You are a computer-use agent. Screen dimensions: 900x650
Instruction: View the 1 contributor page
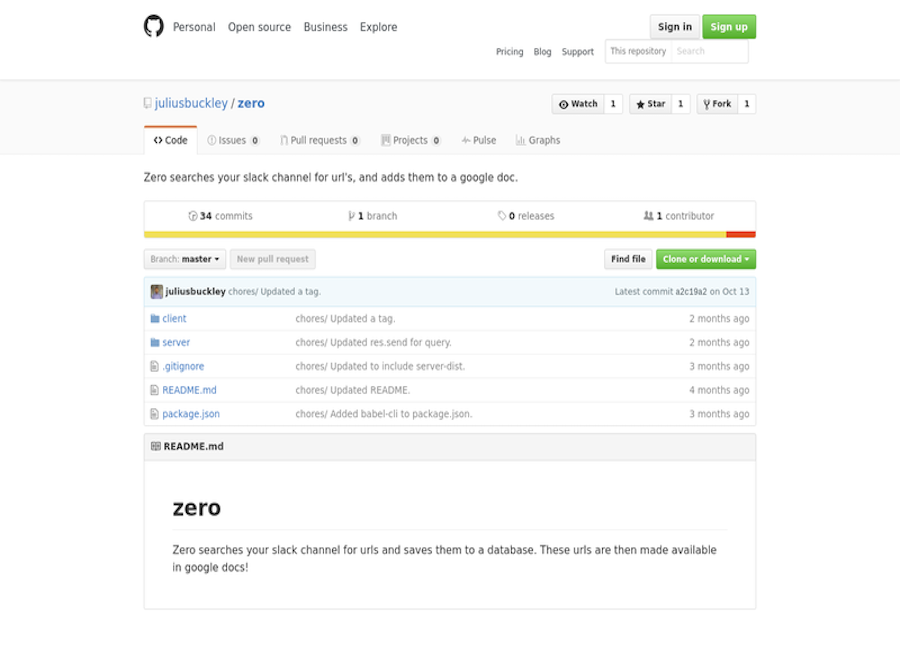coord(678,216)
